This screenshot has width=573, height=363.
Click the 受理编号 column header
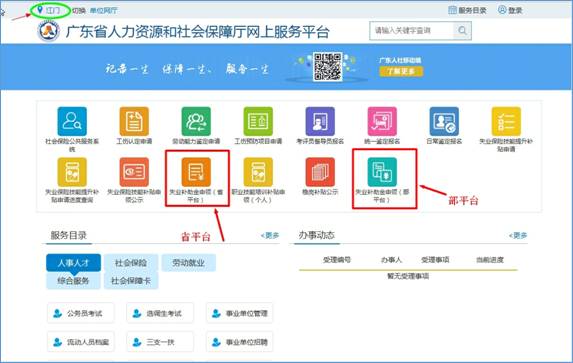tap(337, 260)
